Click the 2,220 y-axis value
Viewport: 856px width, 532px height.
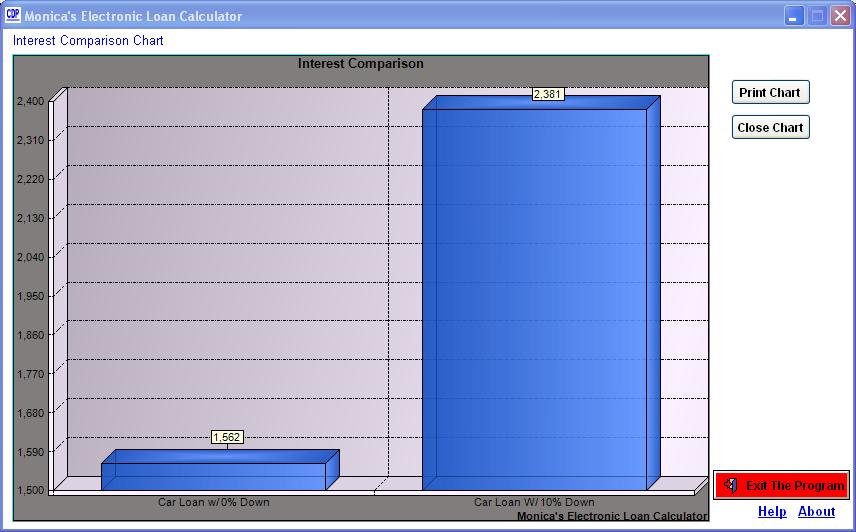[x=31, y=179]
